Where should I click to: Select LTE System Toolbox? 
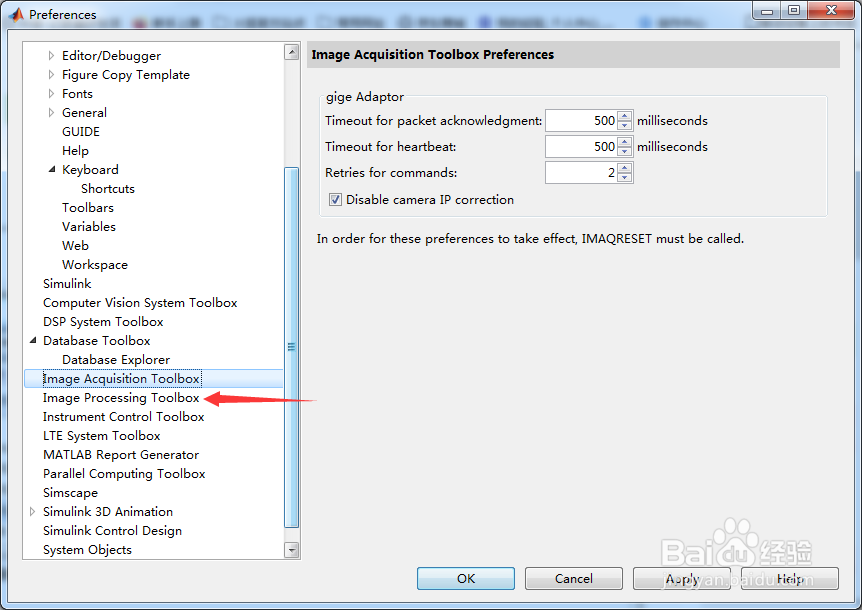pyautogui.click(x=102, y=436)
